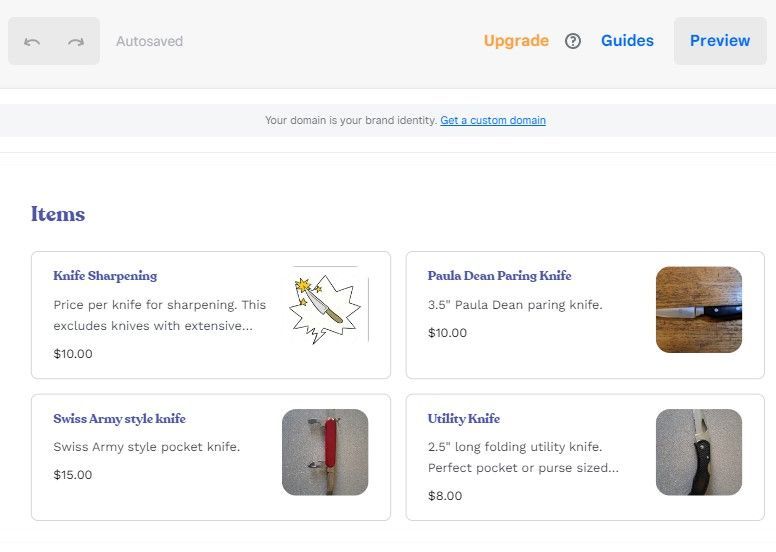776x552 pixels.
Task: Click the Swiss Army knife $15.00 price
Action: (73, 475)
